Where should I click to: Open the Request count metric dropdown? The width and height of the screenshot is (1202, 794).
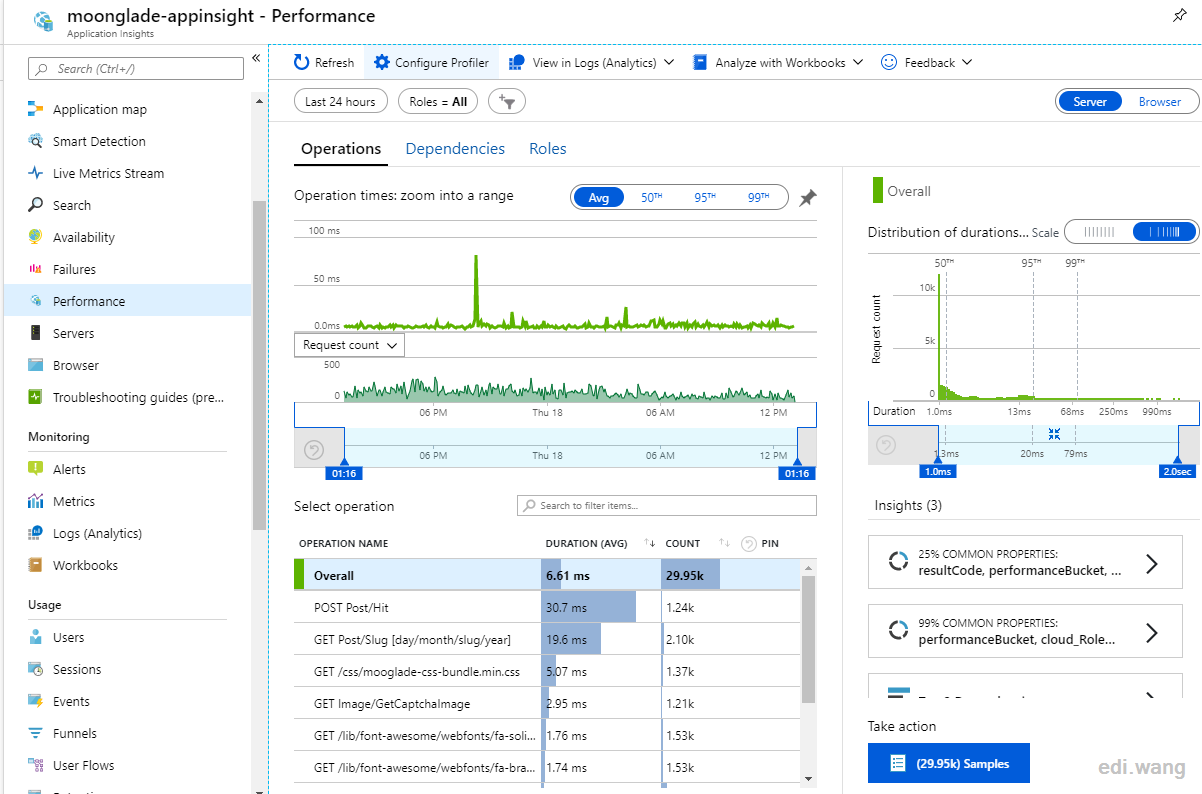(x=349, y=345)
